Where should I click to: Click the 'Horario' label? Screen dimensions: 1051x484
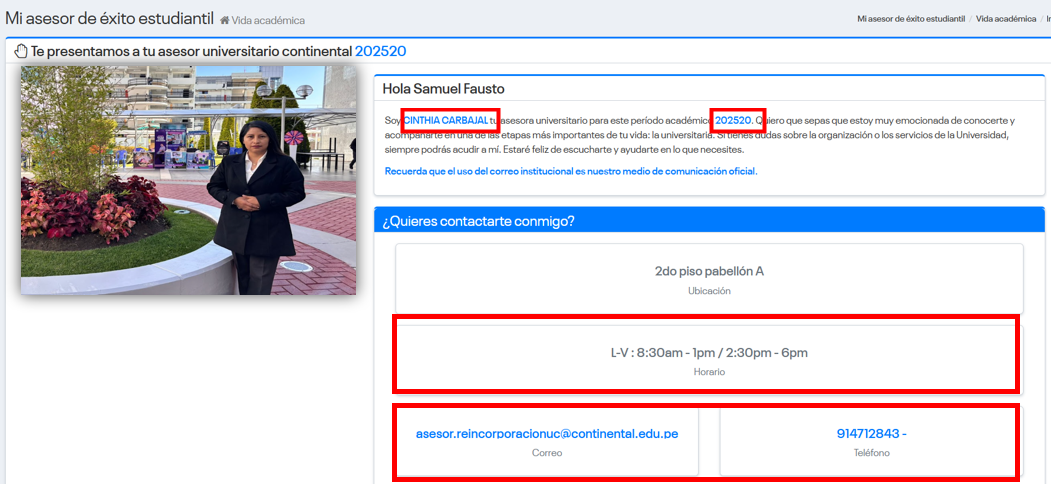709,372
